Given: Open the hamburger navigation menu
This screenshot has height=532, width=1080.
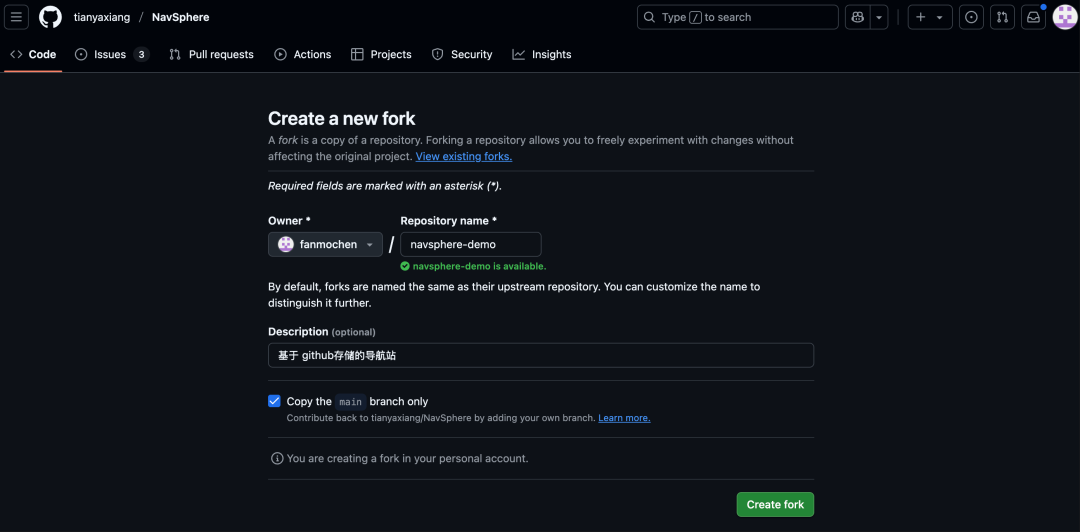Looking at the screenshot, I should point(17,17).
